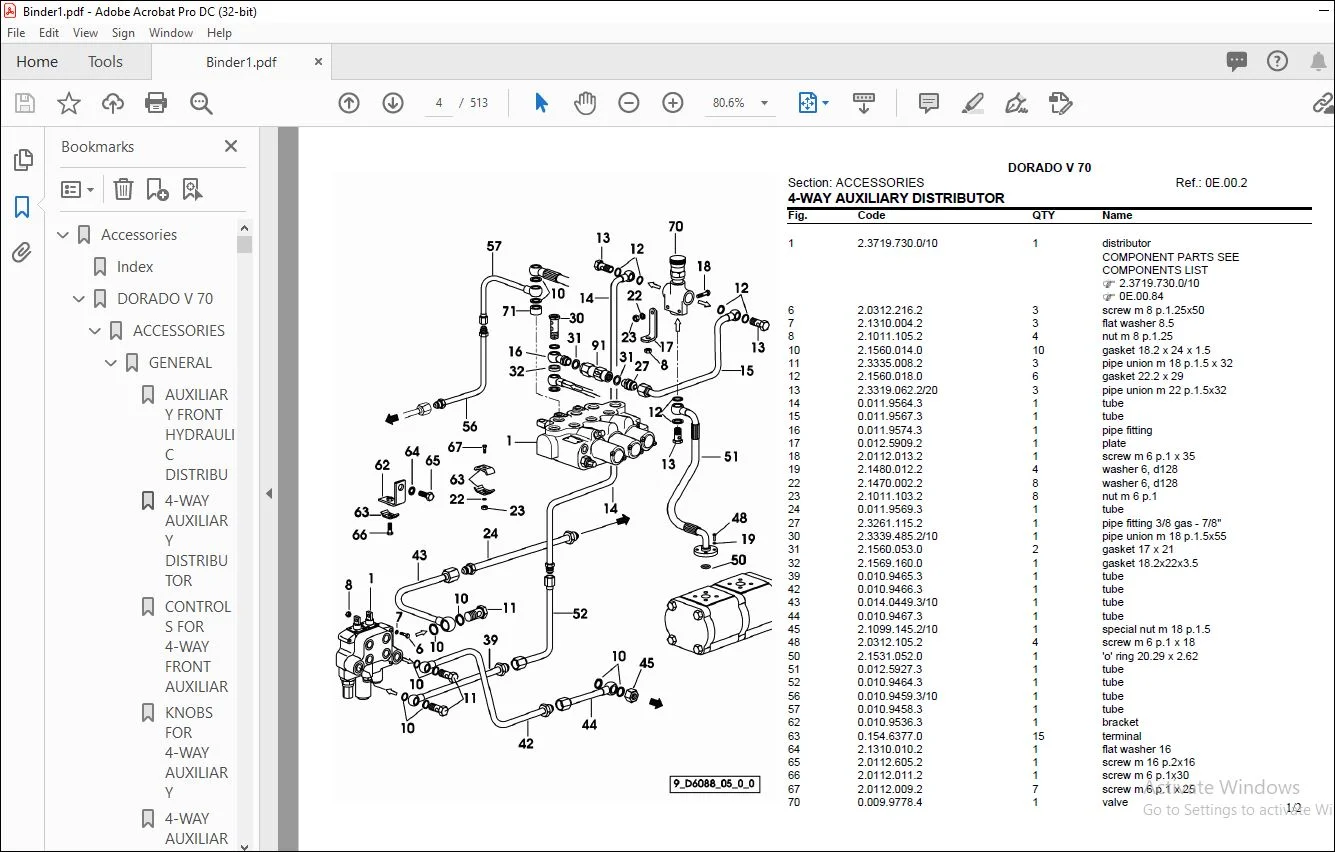Open the Fill and Sign tool
Screen dimensions: 1335x852
pos(1017,103)
